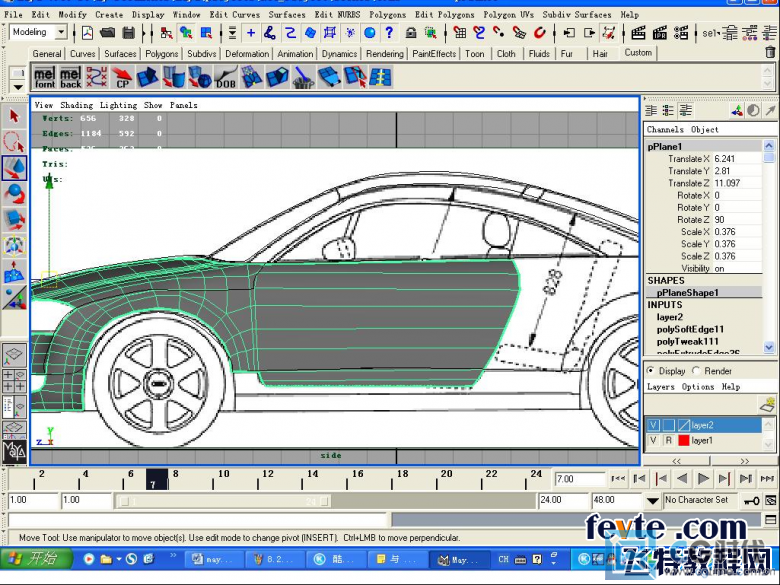Click the Show Manipulator tool
The width and height of the screenshot is (780, 585).
click(x=14, y=297)
